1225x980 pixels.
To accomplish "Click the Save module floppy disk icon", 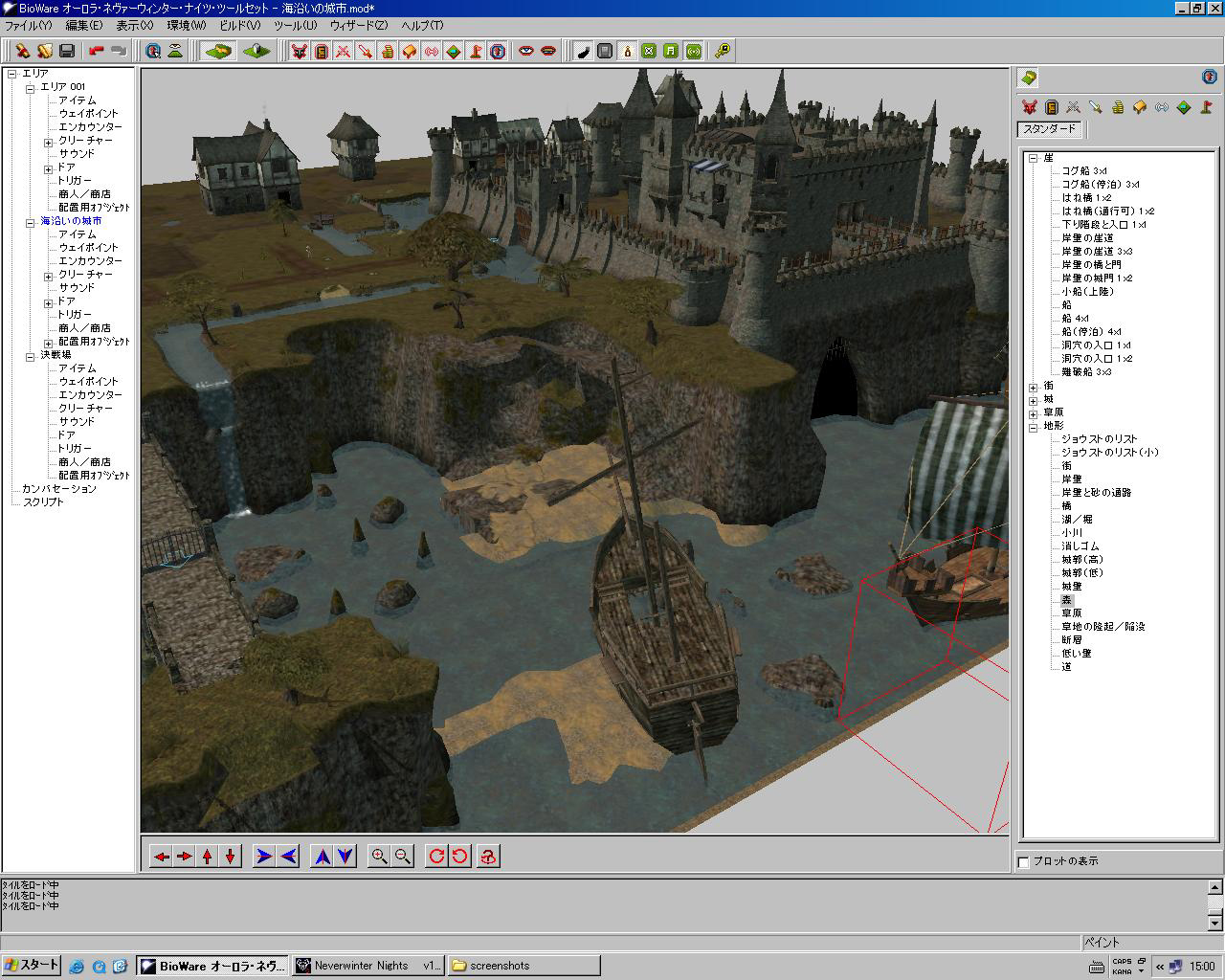I will [x=67, y=51].
